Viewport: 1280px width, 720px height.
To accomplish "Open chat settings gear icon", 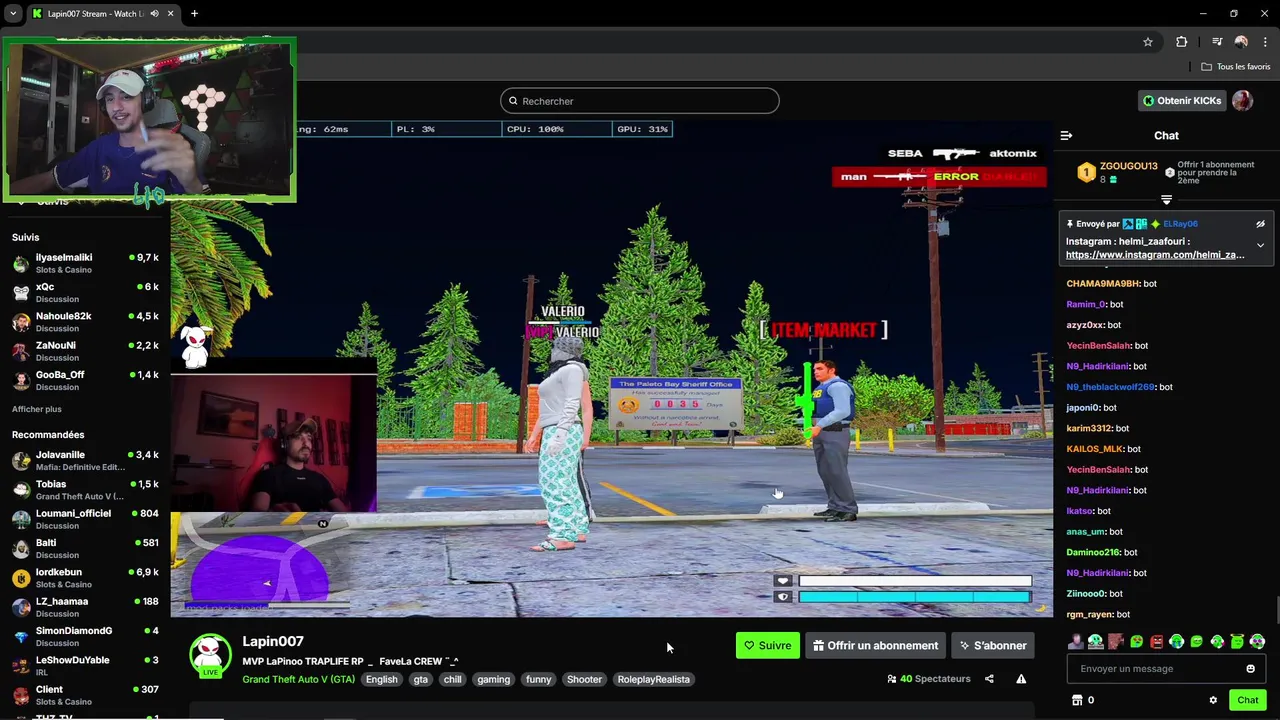I will [1213, 700].
